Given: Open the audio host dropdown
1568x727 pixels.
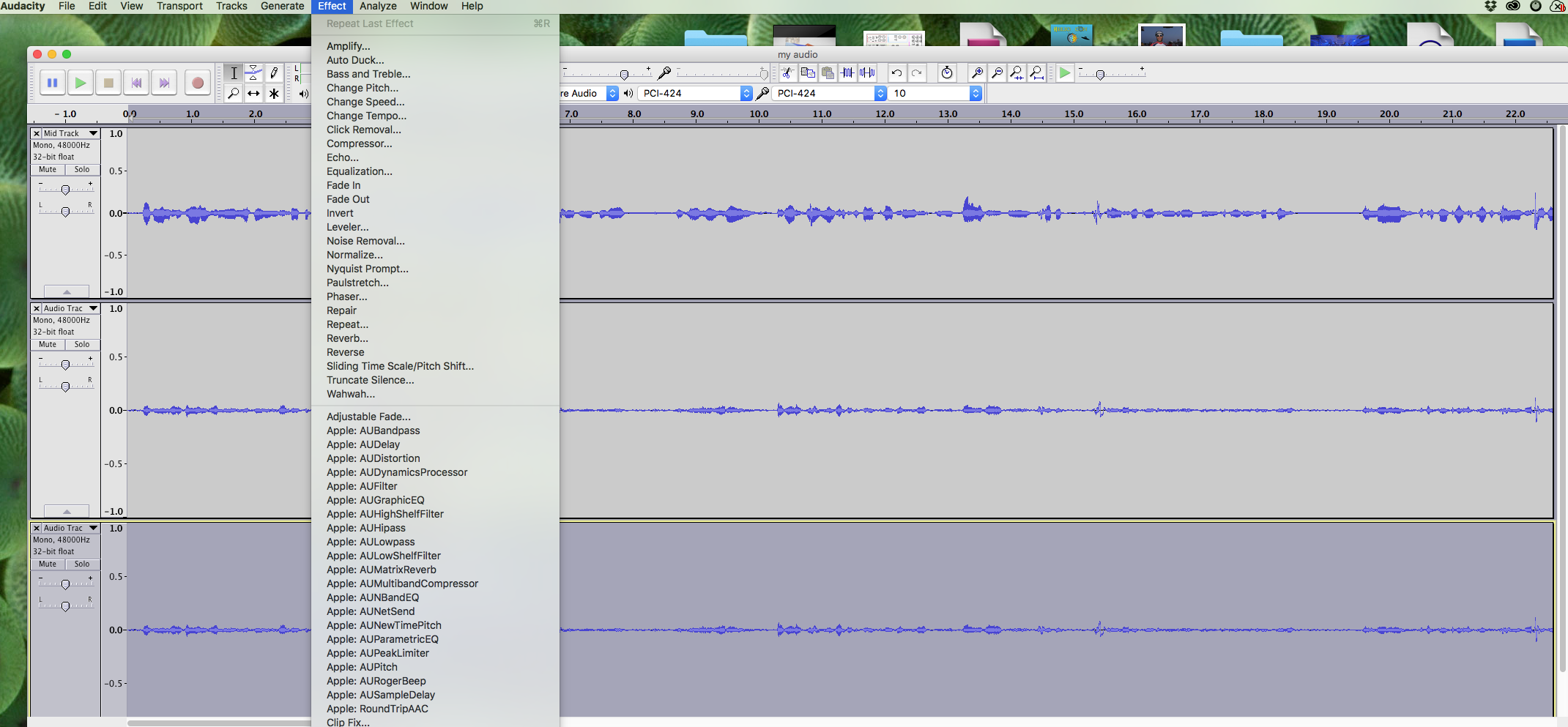Looking at the screenshot, I should (589, 93).
